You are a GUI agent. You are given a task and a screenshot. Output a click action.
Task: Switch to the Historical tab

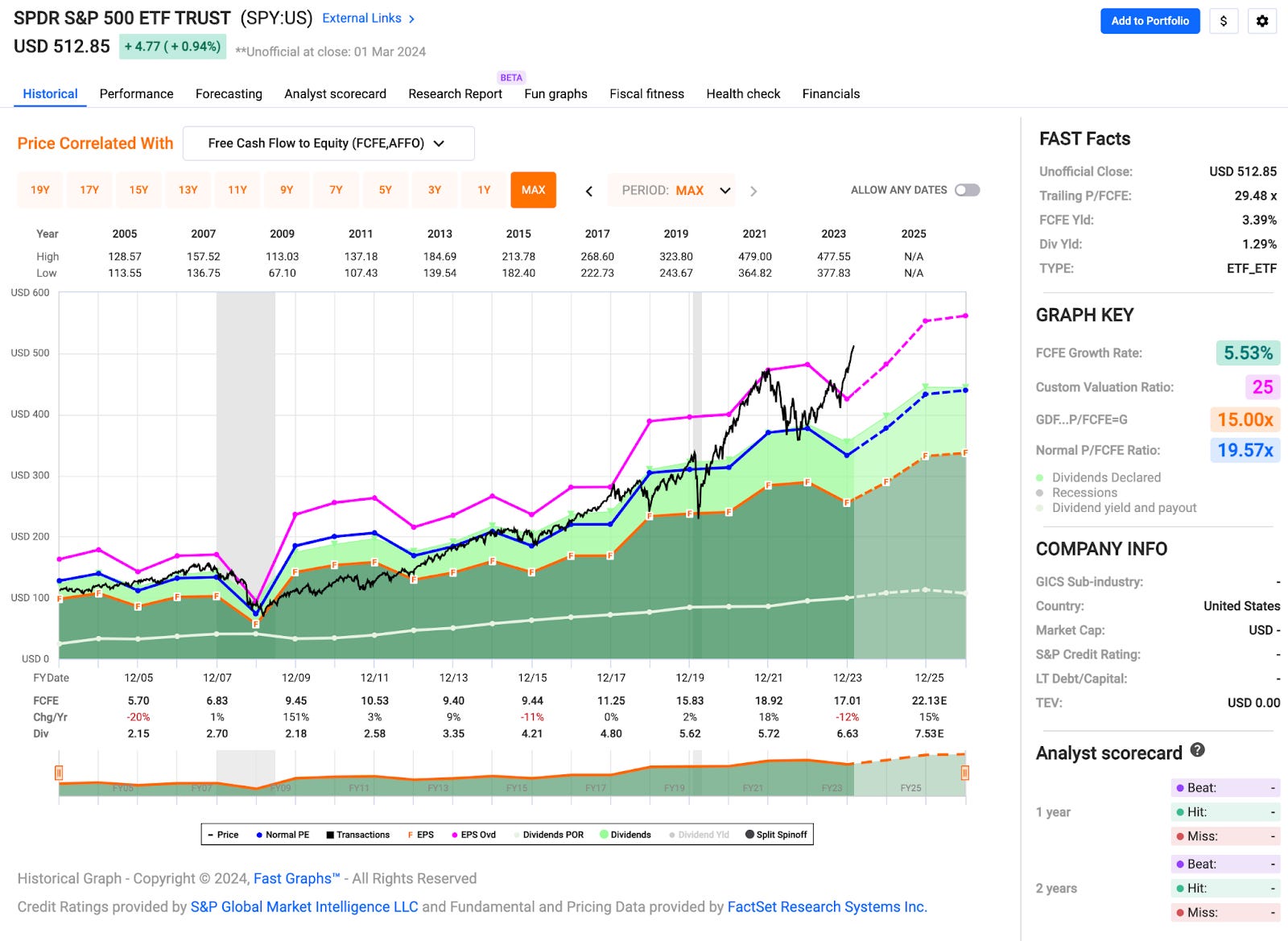[50, 93]
